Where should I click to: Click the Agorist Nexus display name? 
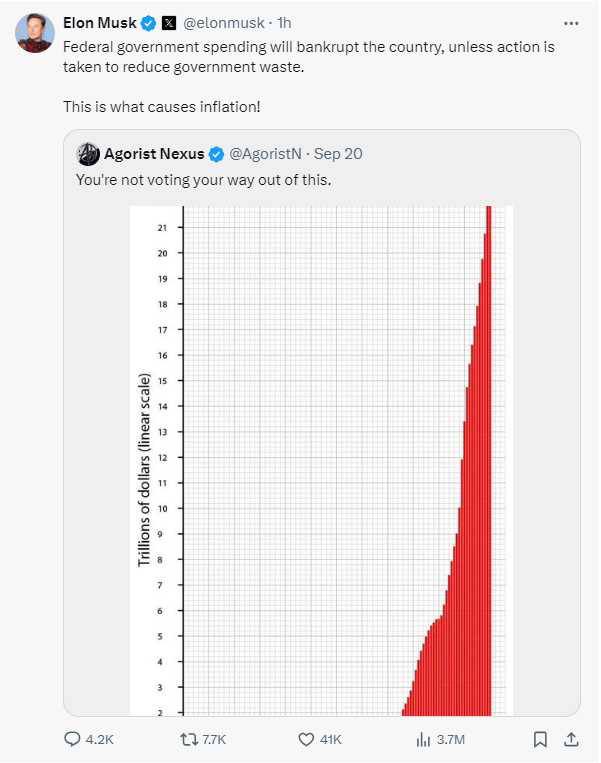tap(154, 154)
